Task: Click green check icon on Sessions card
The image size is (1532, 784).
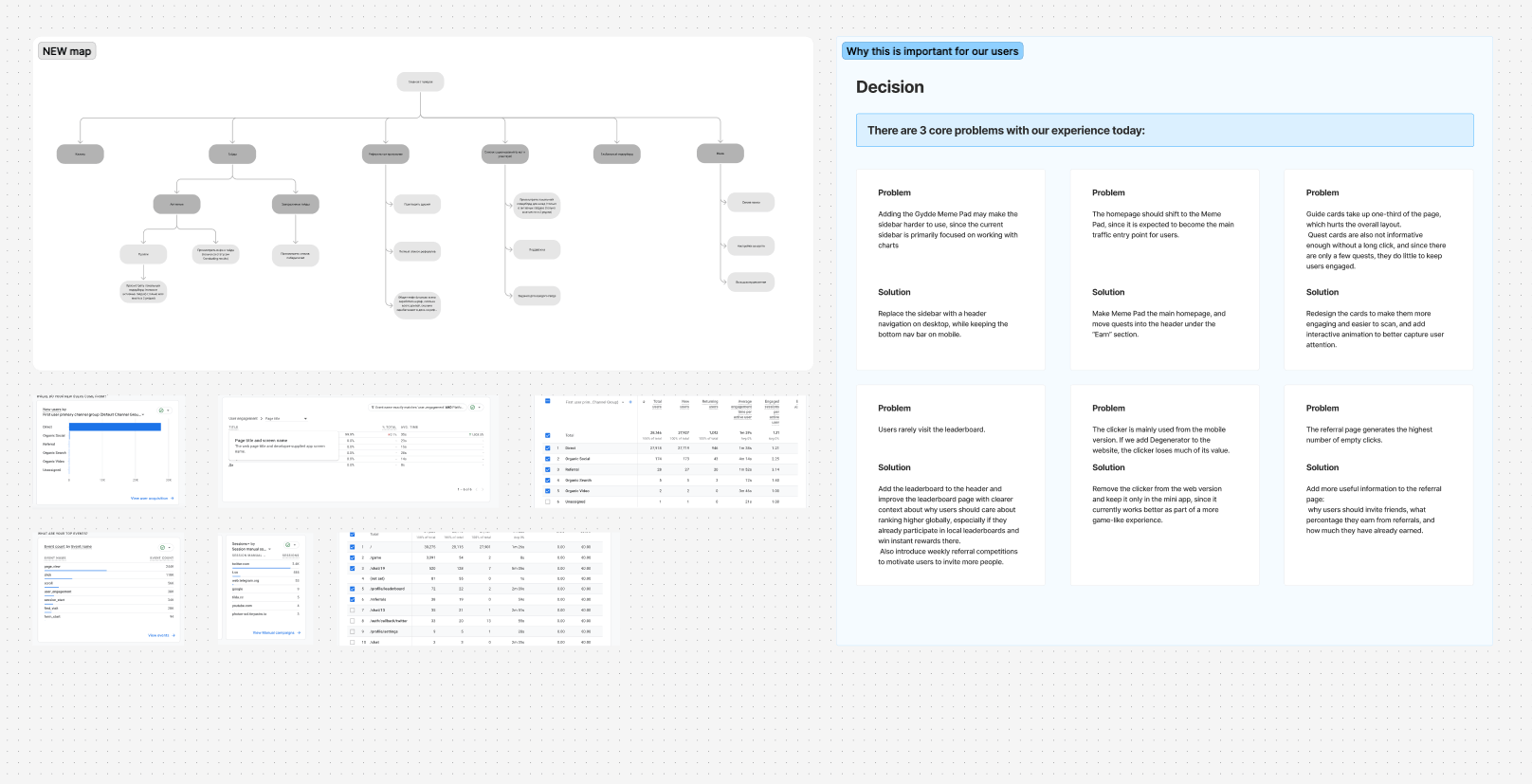Action: 287,545
